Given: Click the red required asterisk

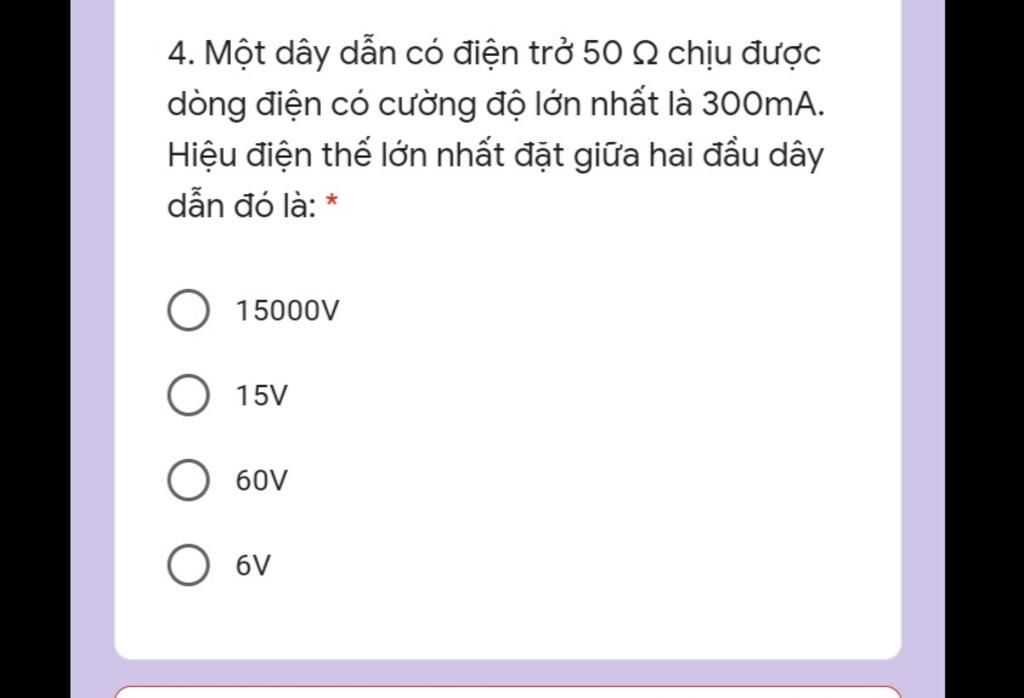Looking at the screenshot, I should click(x=332, y=200).
